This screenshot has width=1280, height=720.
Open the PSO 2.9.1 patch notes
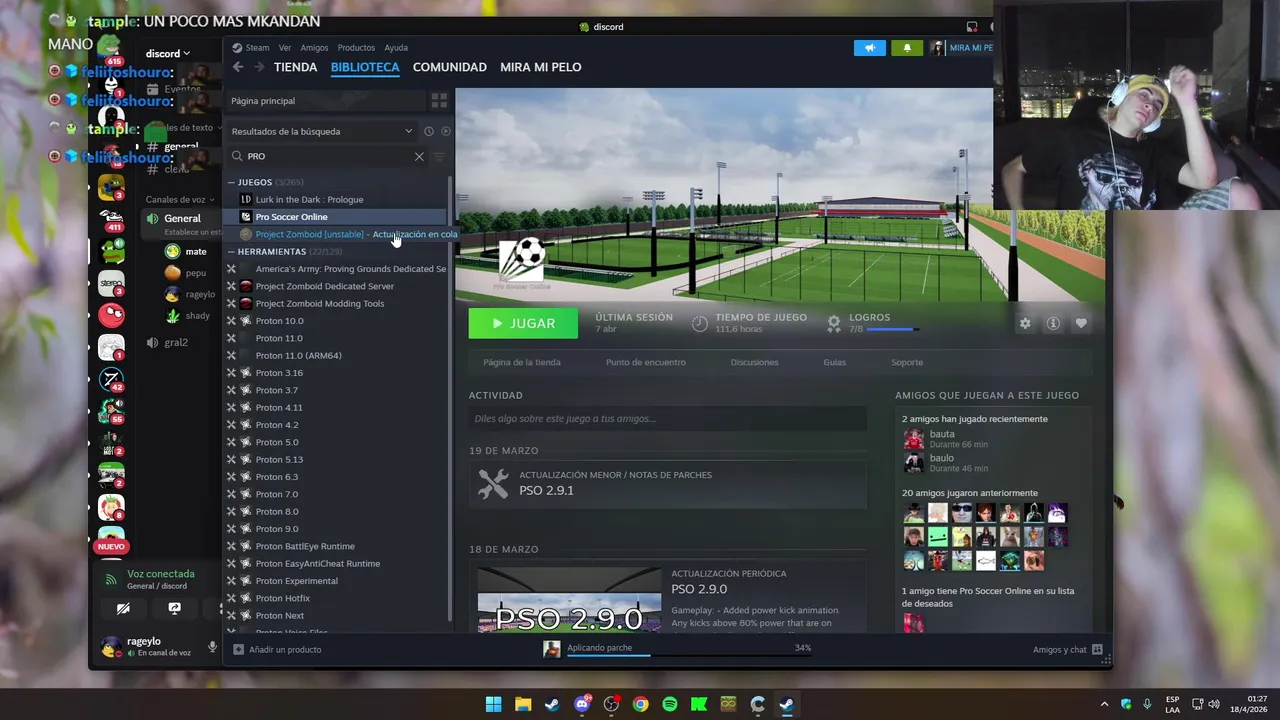(x=667, y=484)
